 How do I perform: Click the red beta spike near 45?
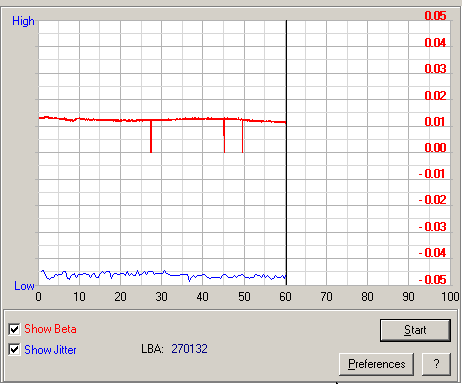click(x=224, y=135)
